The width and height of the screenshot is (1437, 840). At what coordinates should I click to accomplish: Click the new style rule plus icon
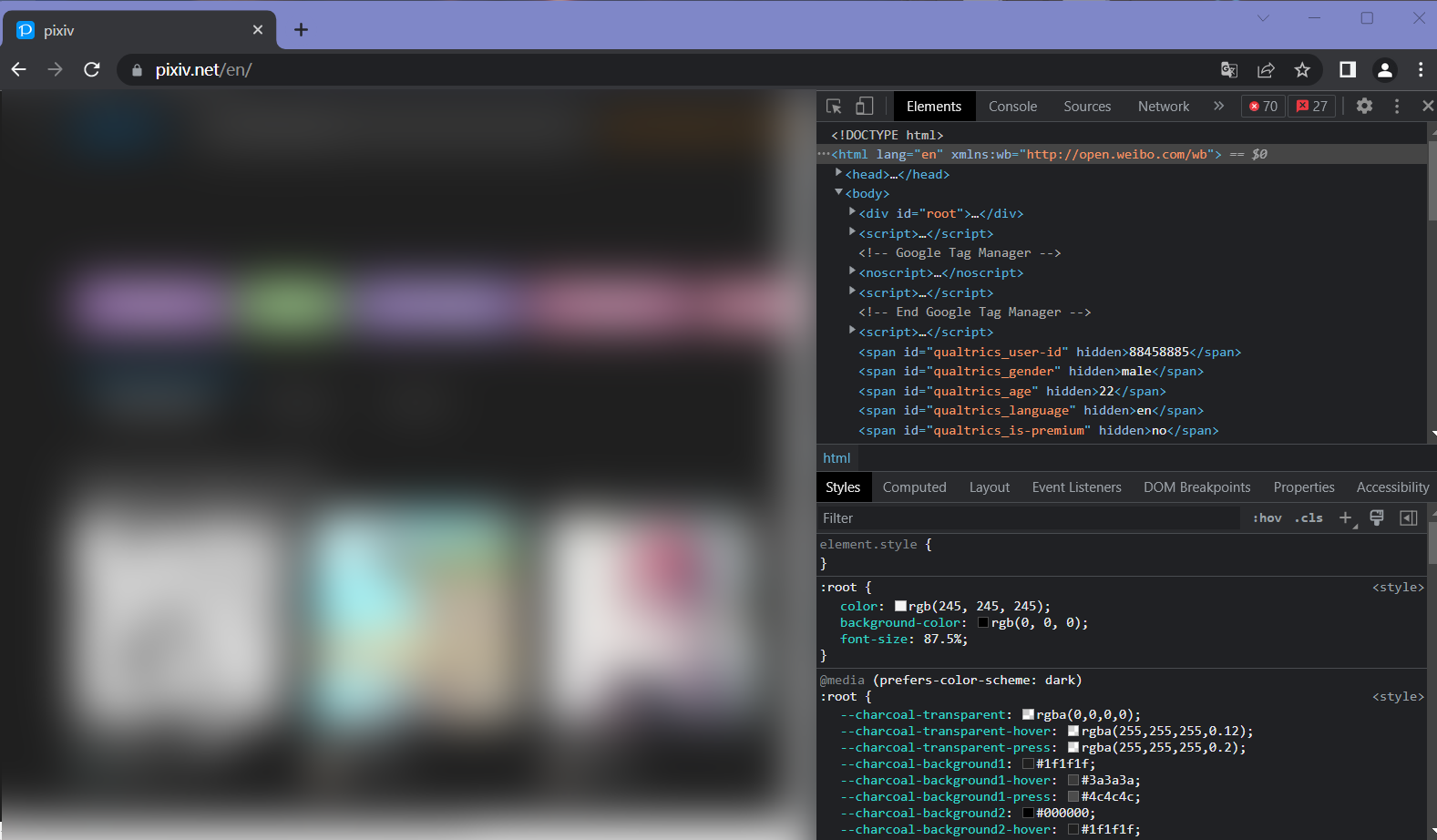pyautogui.click(x=1346, y=517)
